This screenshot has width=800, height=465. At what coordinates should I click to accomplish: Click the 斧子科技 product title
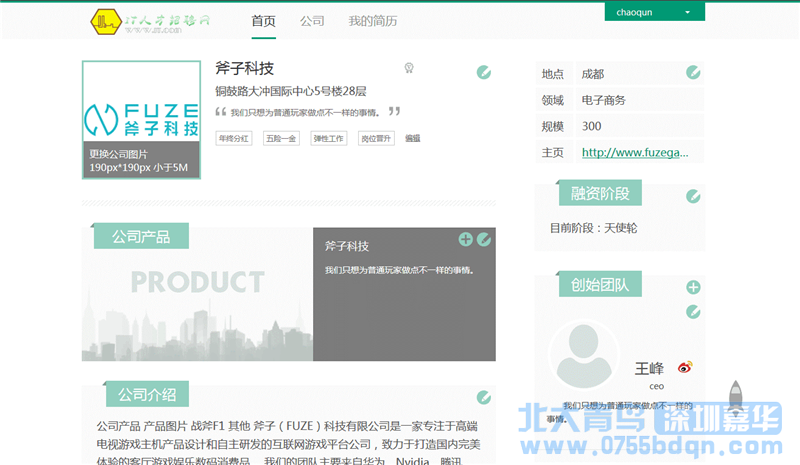[347, 246]
